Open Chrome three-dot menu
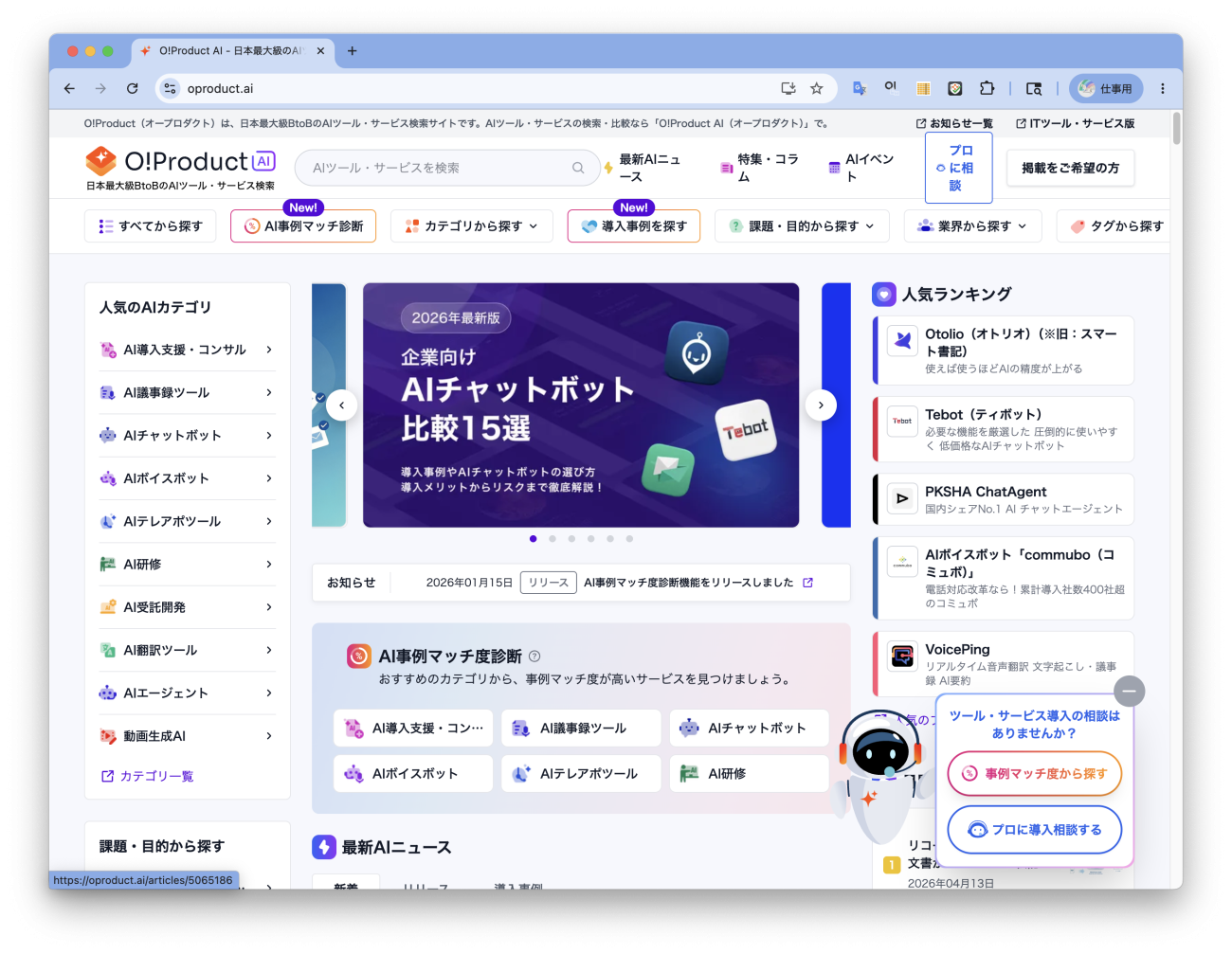The image size is (1232, 954). [x=1163, y=88]
